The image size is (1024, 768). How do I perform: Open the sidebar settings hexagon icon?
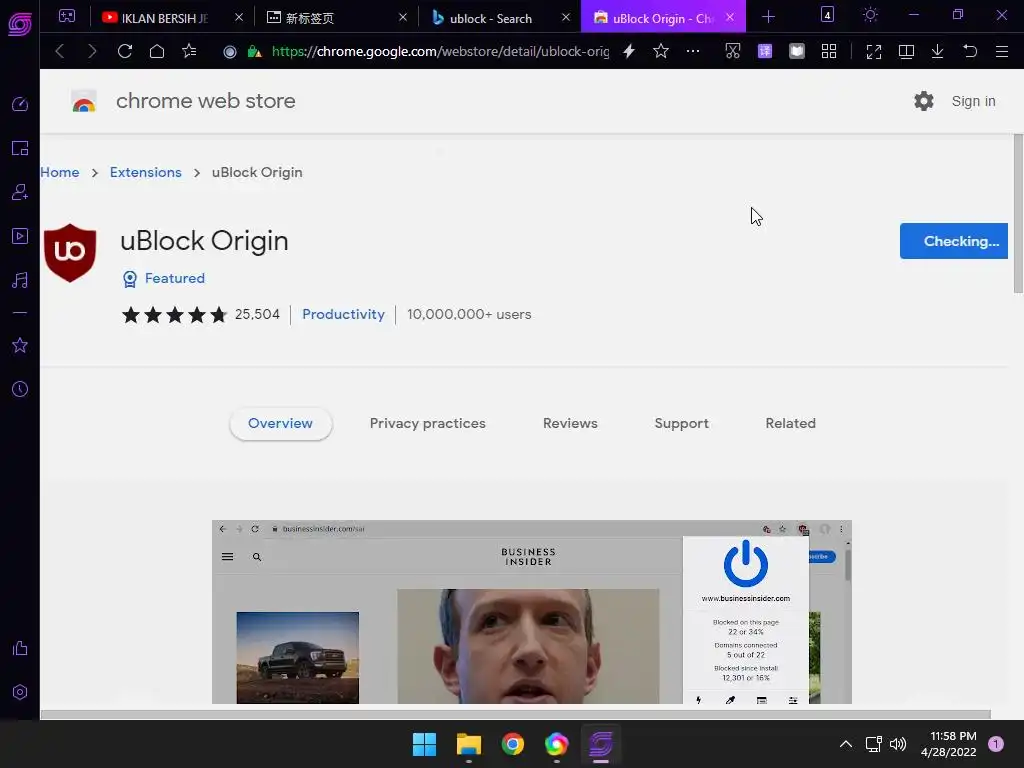[20, 692]
